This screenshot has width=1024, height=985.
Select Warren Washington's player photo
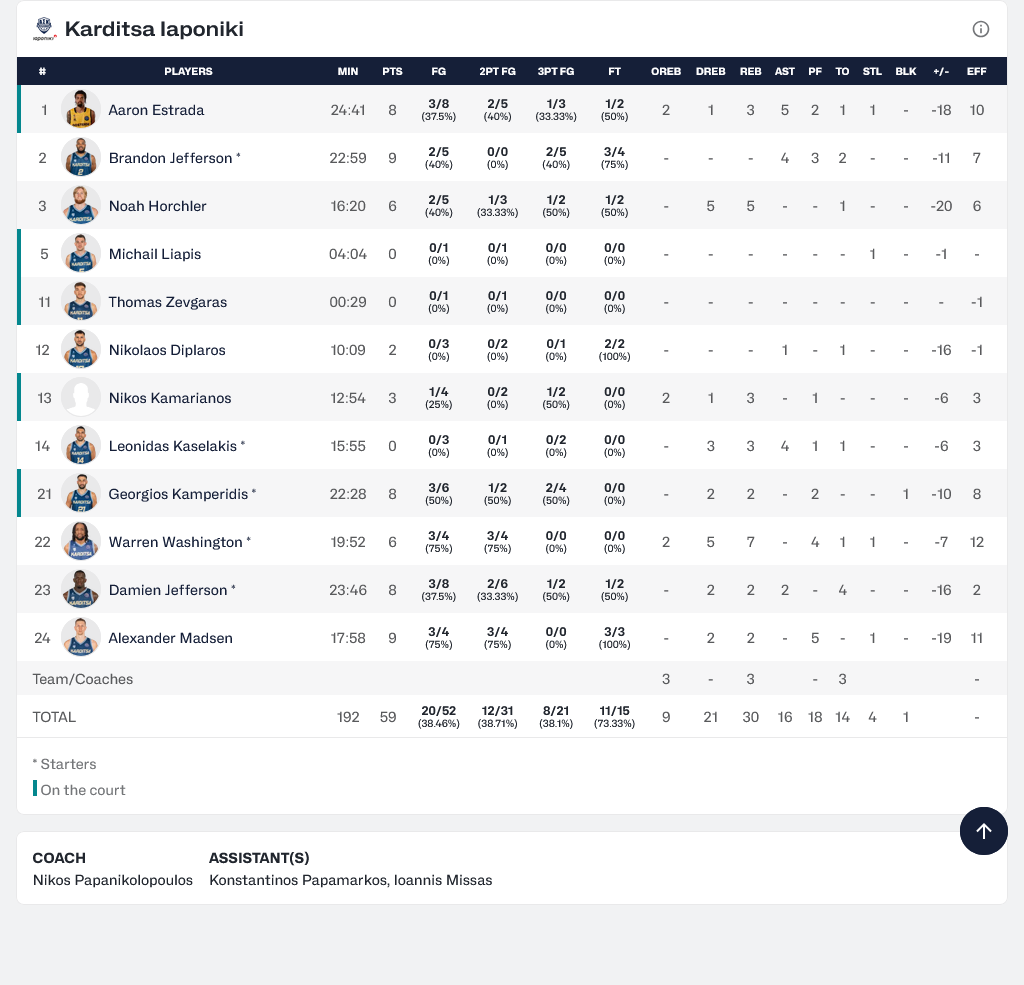[81, 542]
